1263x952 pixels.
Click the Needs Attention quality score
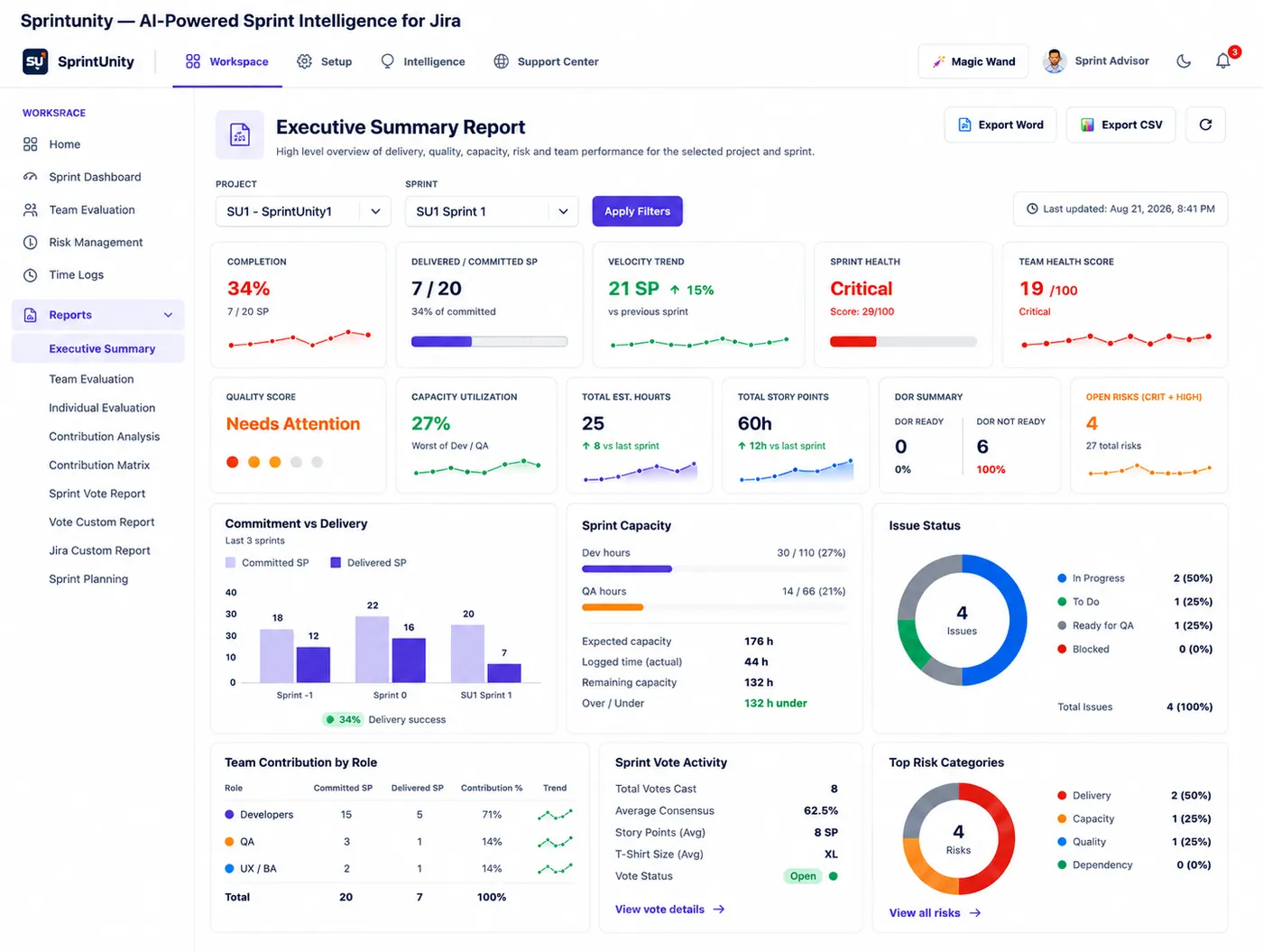point(293,424)
